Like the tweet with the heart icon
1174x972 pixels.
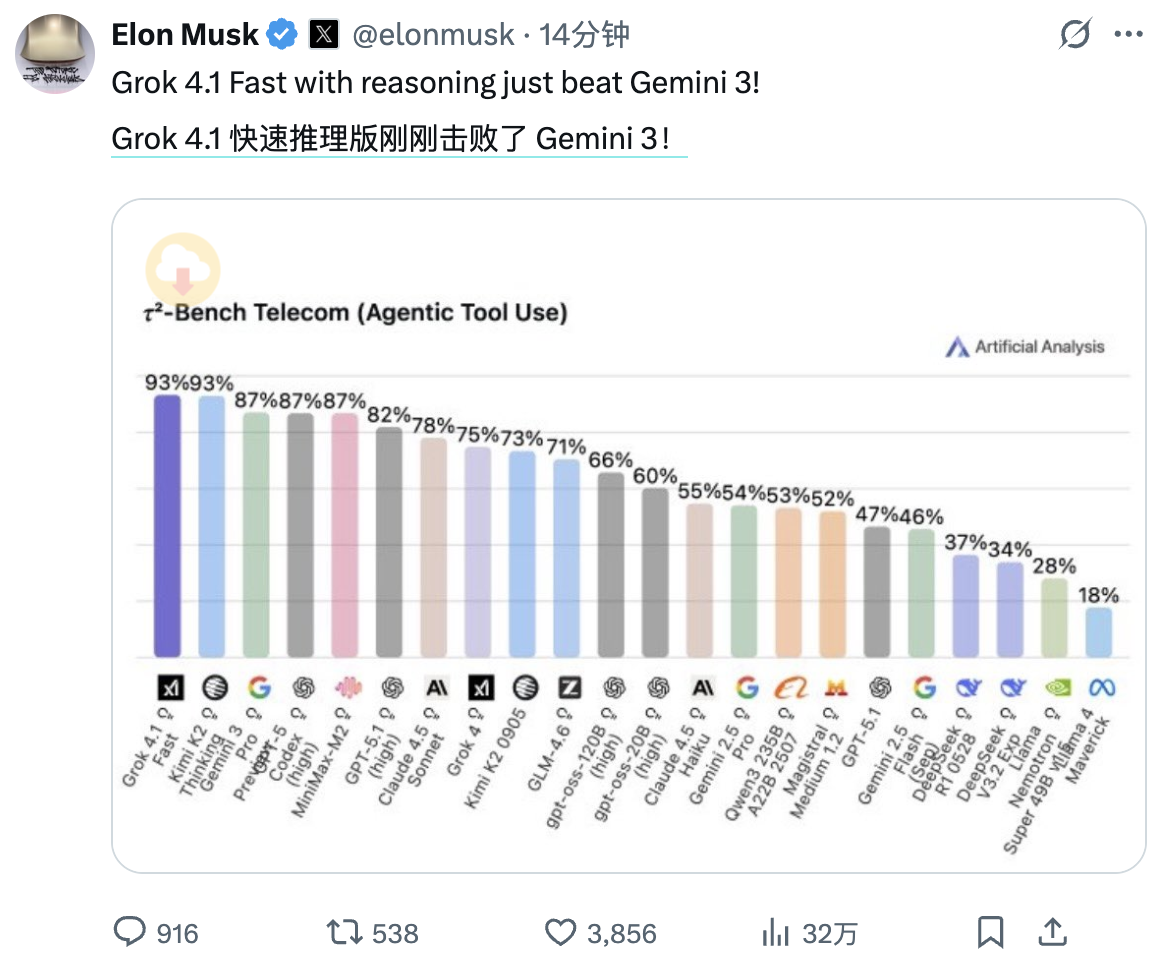[560, 933]
